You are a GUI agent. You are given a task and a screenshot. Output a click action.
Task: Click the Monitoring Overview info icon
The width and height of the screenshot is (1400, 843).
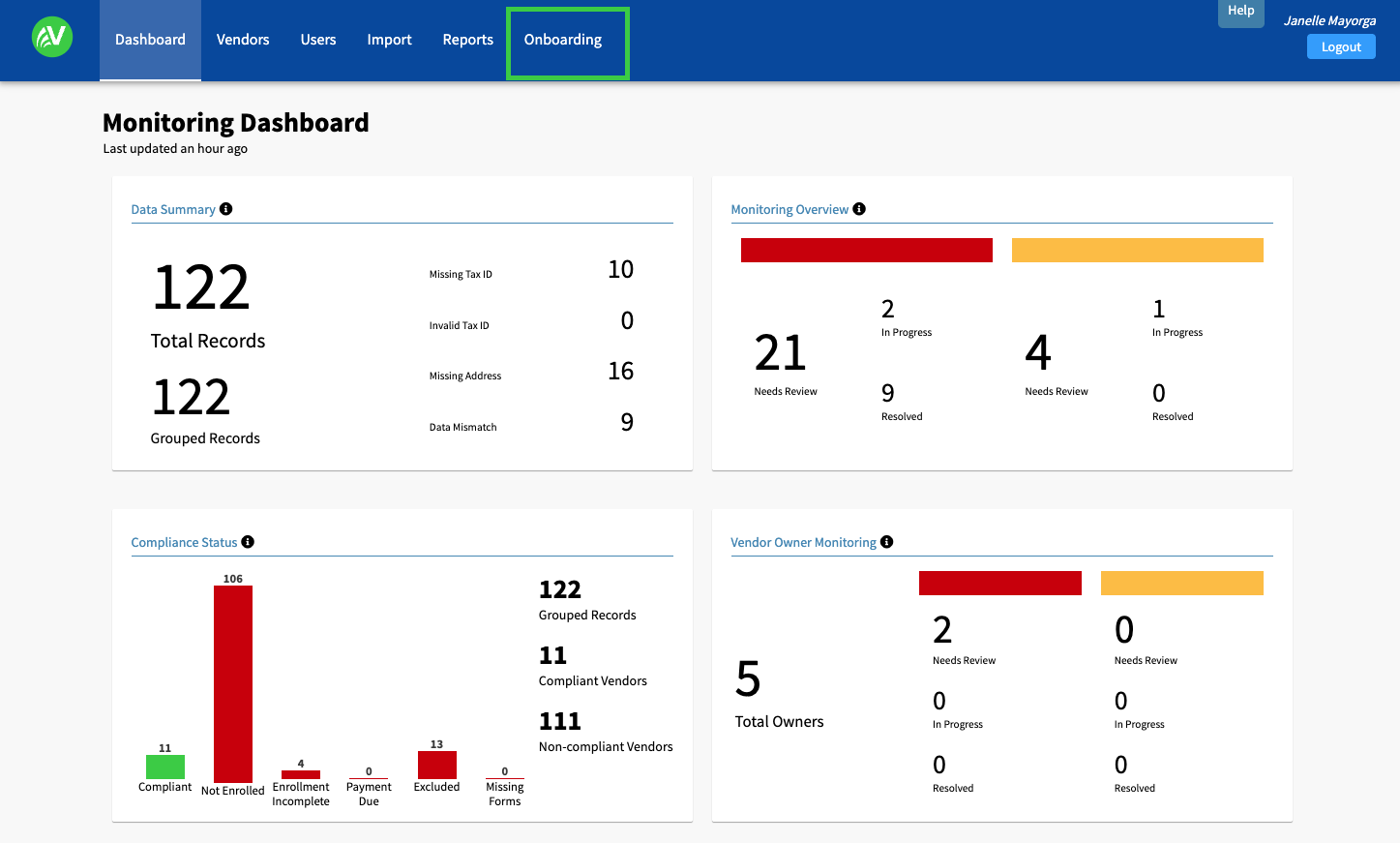point(859,209)
